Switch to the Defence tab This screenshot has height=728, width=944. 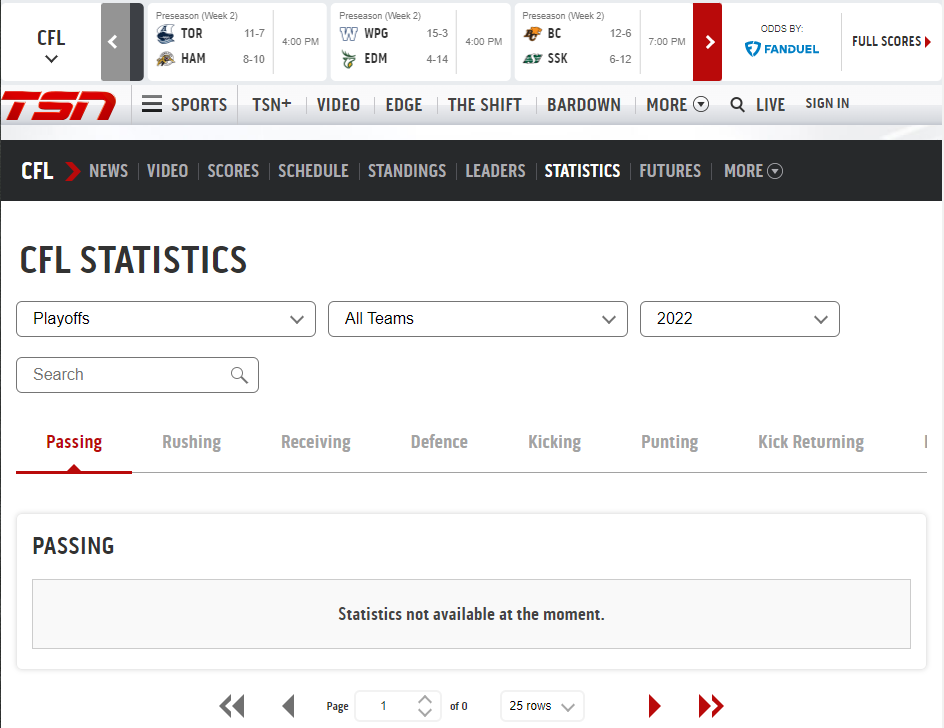439,442
